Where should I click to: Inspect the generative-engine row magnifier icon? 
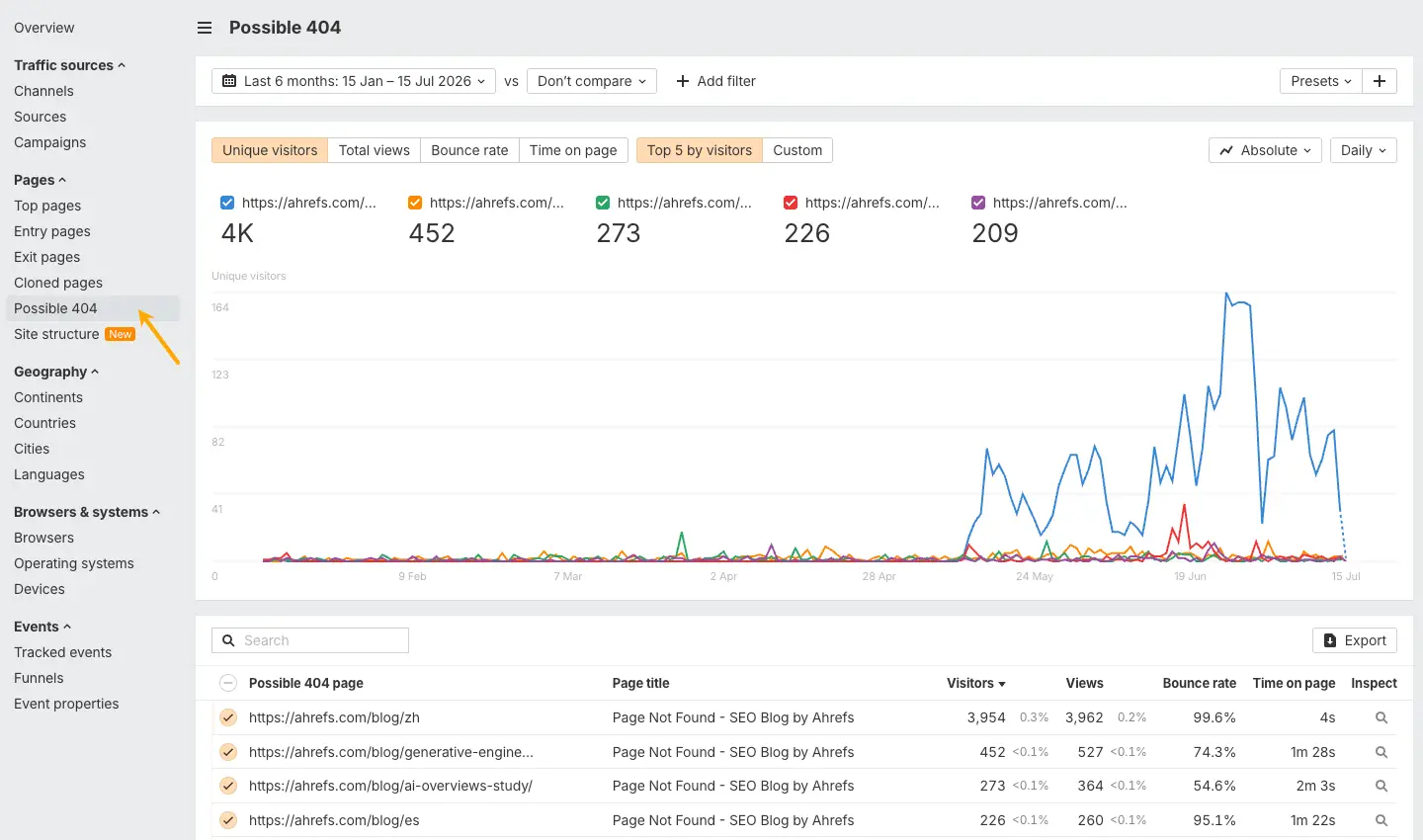click(1381, 752)
